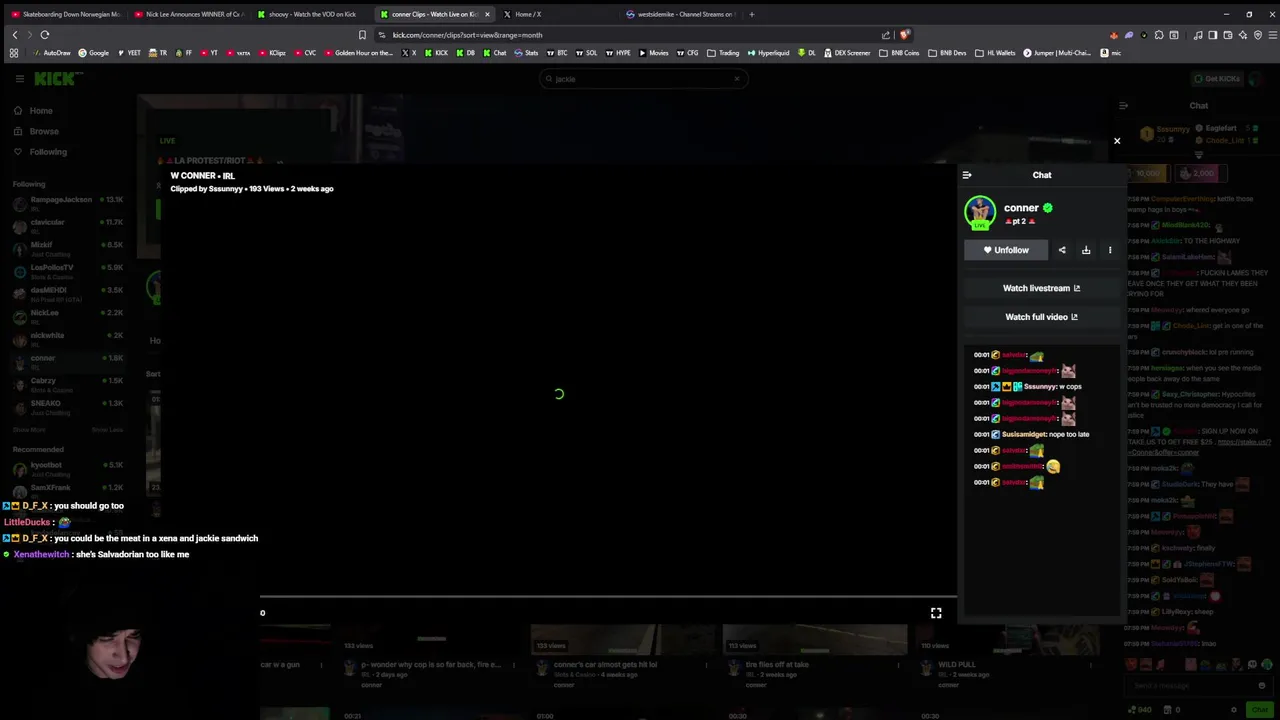The width and height of the screenshot is (1280, 720).
Task: Enter fullscreen on the clip player
Action: [936, 613]
